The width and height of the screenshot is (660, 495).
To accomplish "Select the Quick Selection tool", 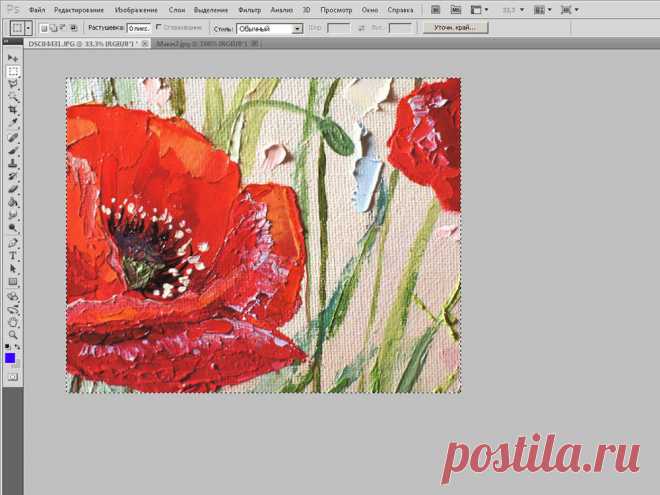I will pyautogui.click(x=13, y=97).
